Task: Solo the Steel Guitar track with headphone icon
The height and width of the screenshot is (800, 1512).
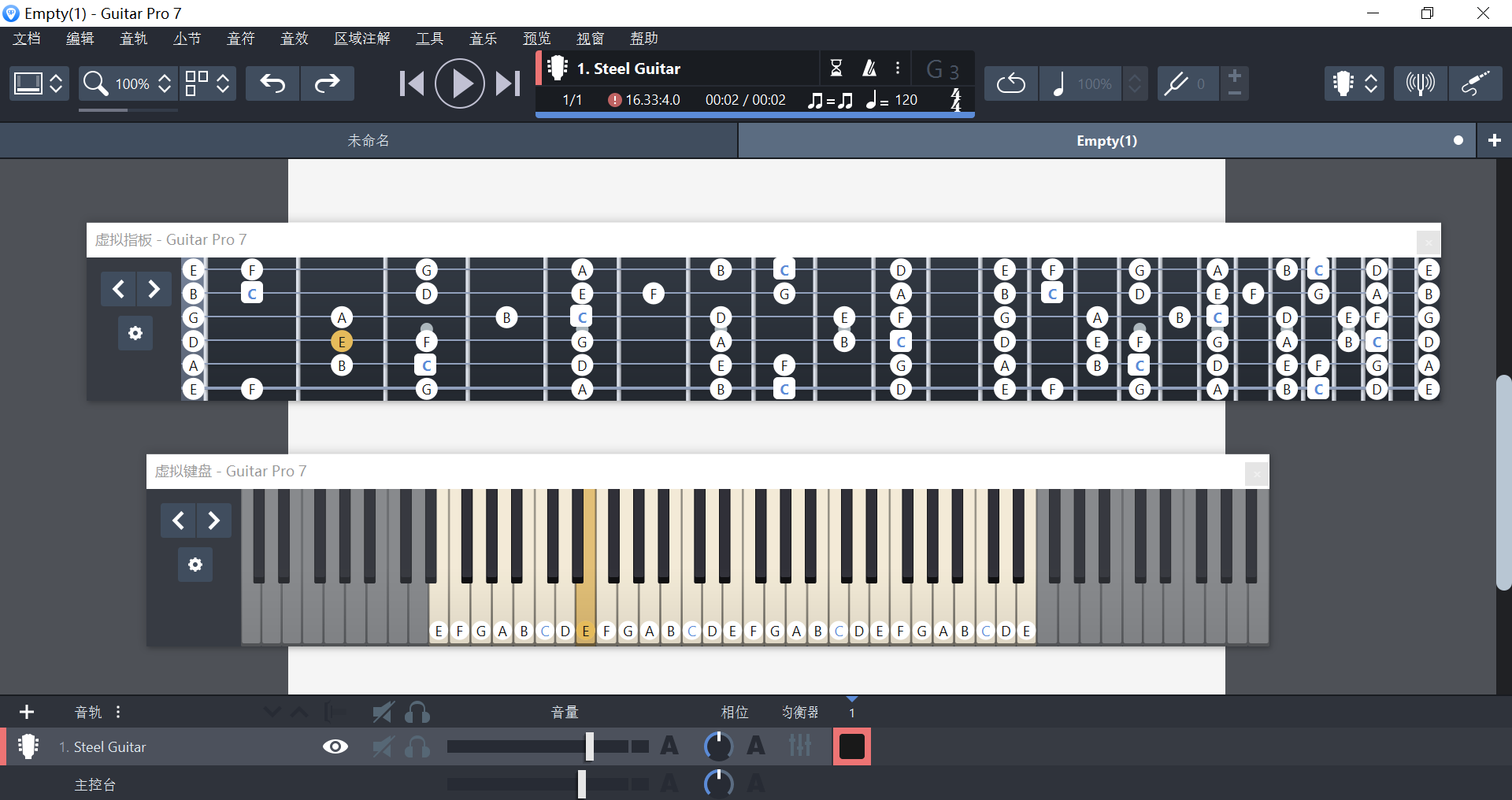Action: (417, 746)
